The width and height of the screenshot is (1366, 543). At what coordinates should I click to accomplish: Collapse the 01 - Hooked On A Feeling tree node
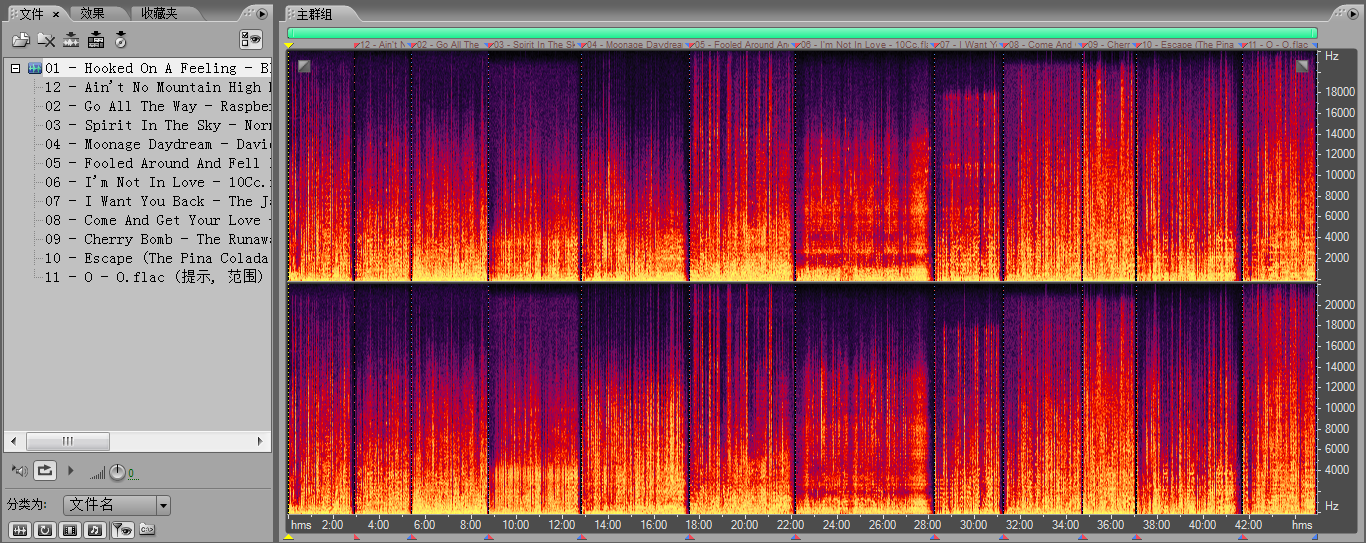coord(15,68)
